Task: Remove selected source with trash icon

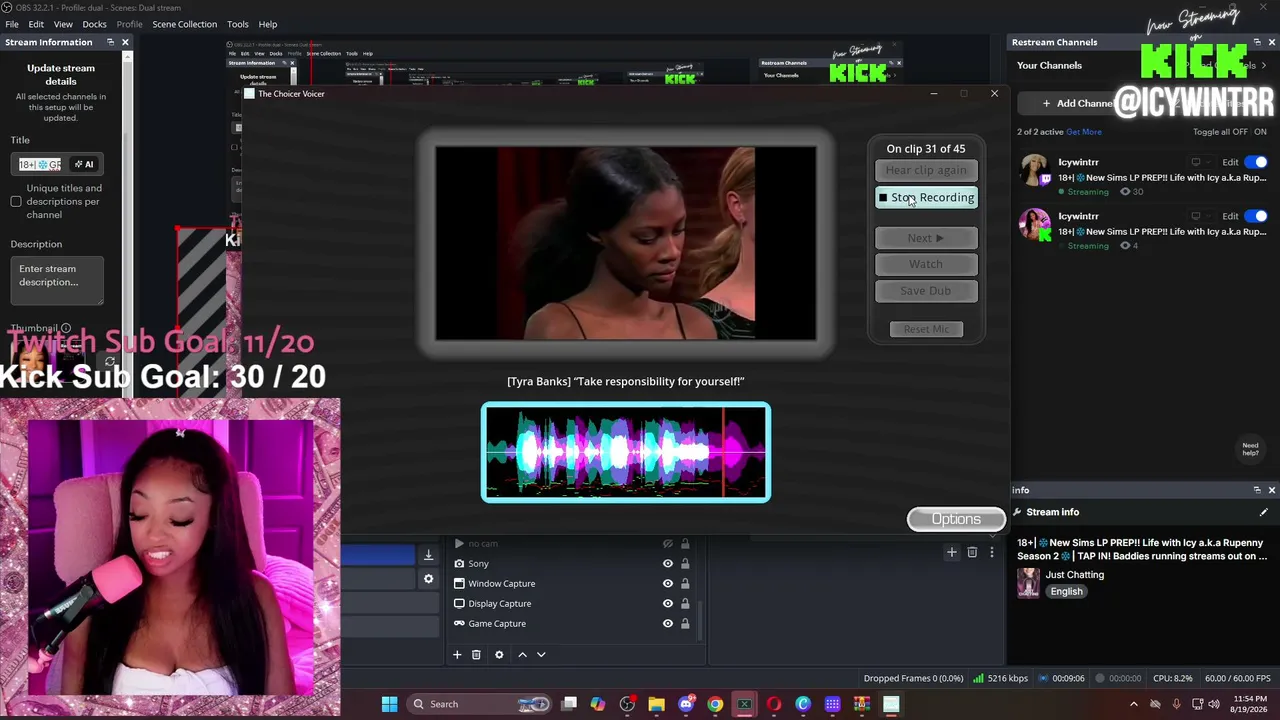Action: click(x=476, y=655)
